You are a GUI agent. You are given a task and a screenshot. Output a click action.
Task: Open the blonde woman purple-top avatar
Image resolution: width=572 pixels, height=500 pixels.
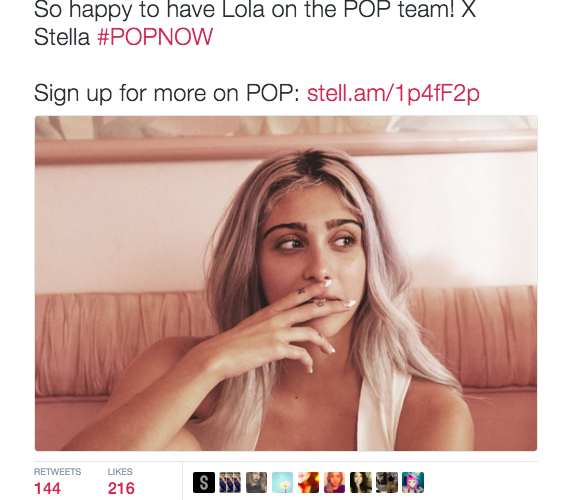[x=335, y=482]
